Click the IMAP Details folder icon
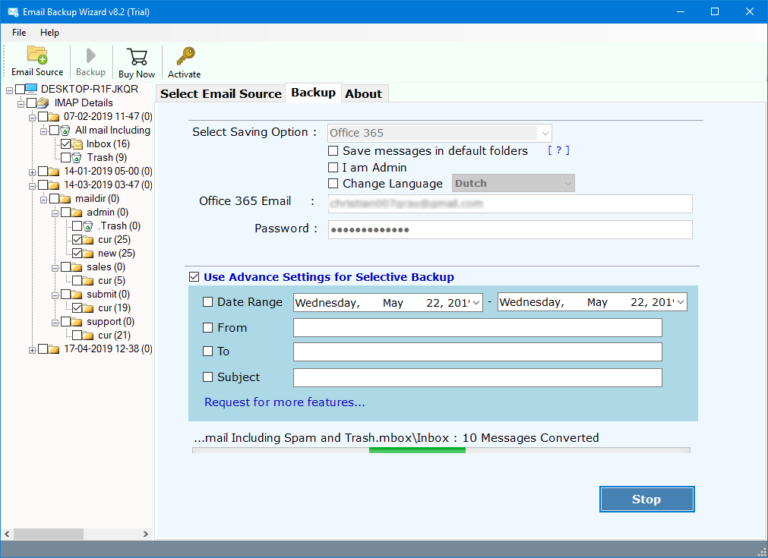 [x=43, y=103]
